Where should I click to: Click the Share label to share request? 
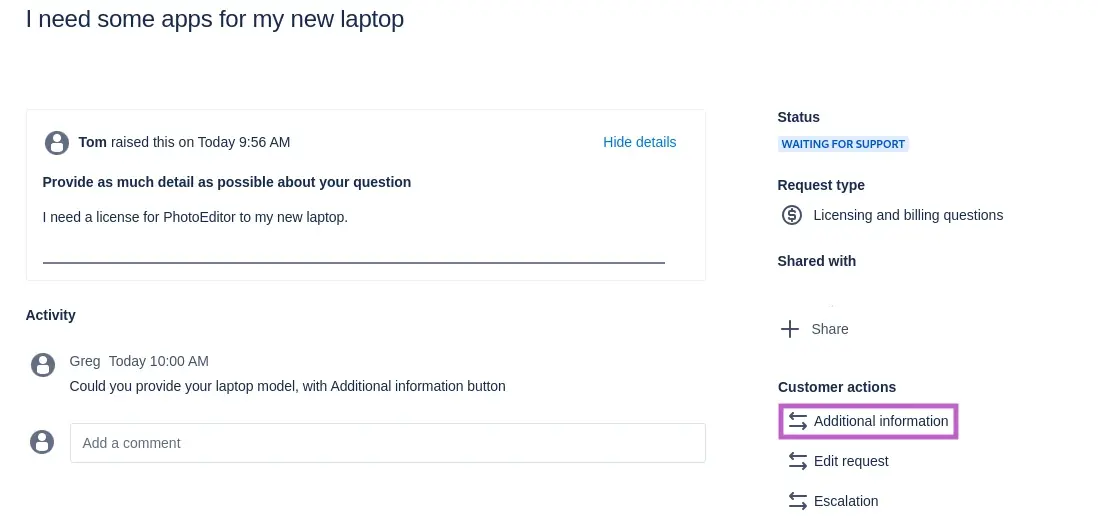[830, 329]
